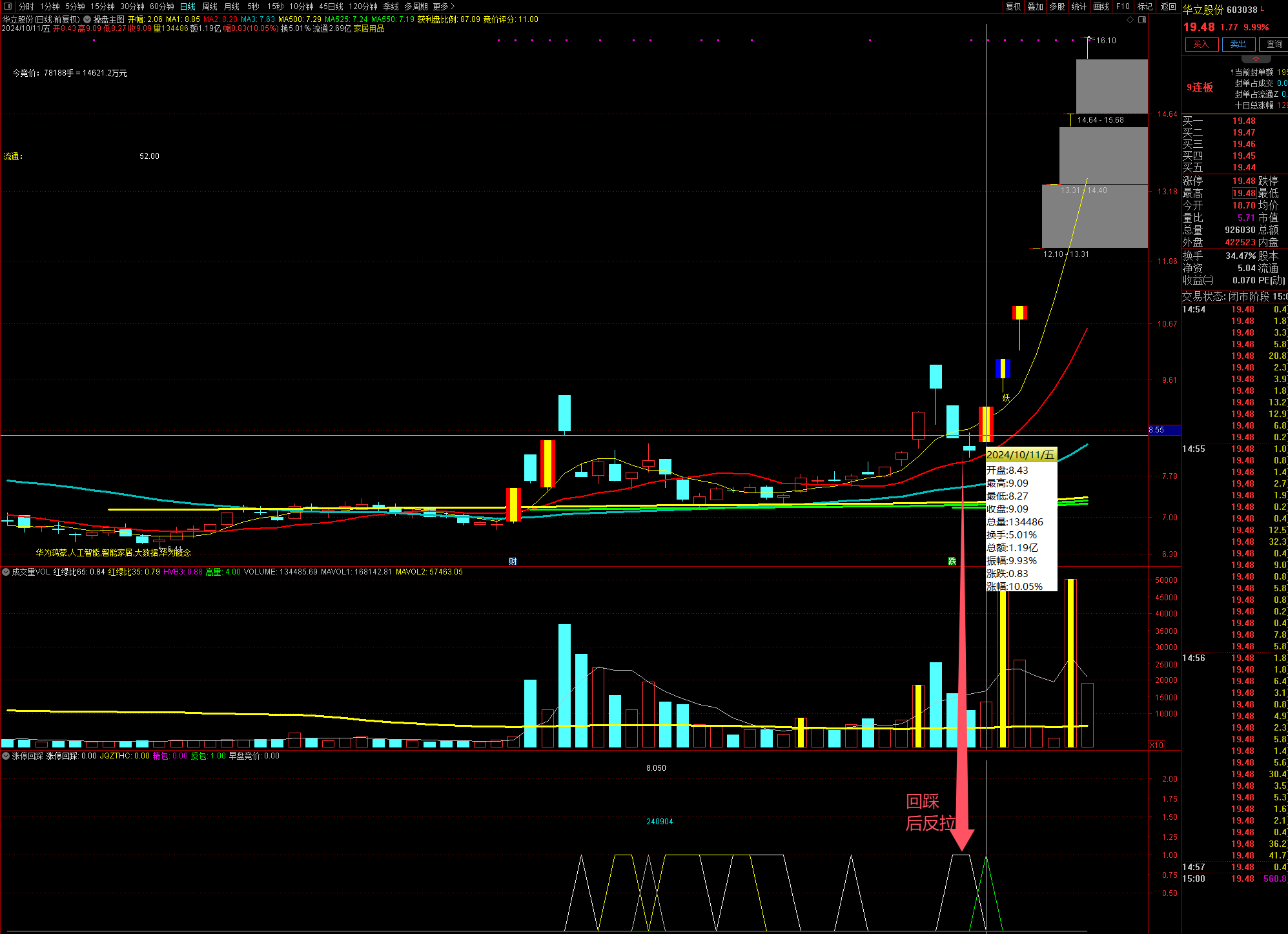1288x934 pixels.
Task: Click the X10 volume scale icon
Action: (1156, 746)
